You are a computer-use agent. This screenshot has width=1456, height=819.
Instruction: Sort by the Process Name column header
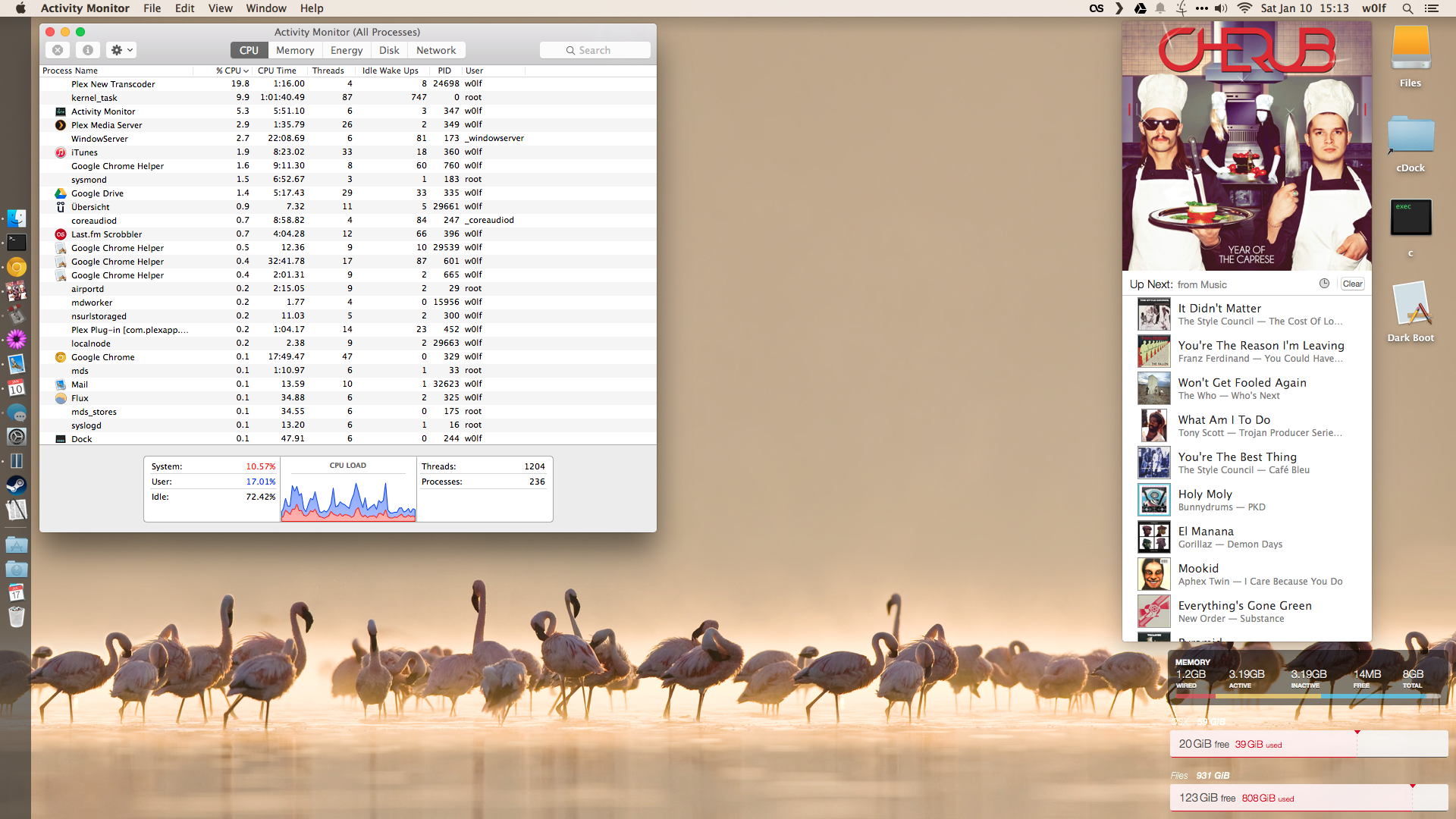(116, 71)
